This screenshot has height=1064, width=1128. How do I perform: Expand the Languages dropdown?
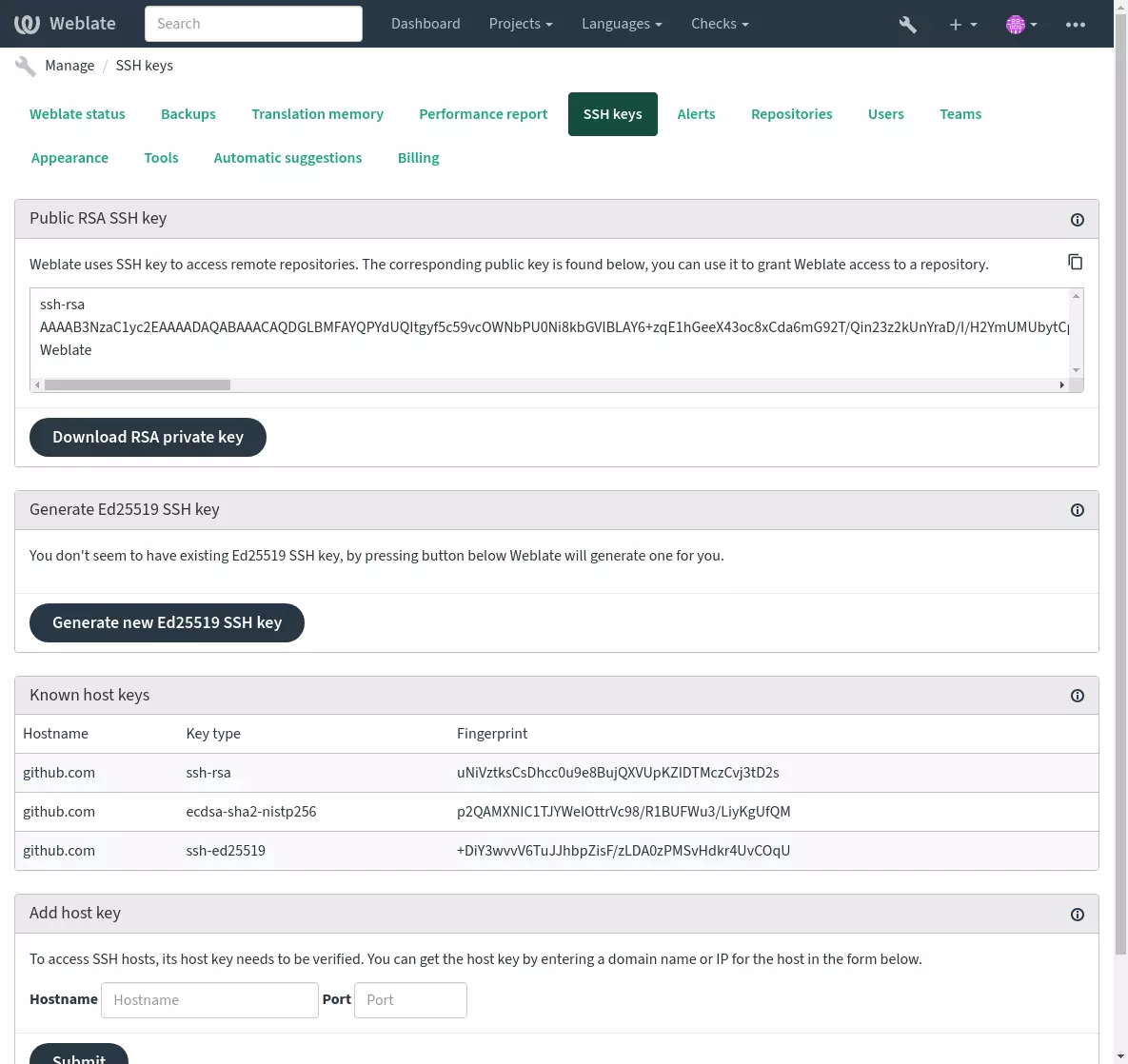pyautogui.click(x=622, y=24)
